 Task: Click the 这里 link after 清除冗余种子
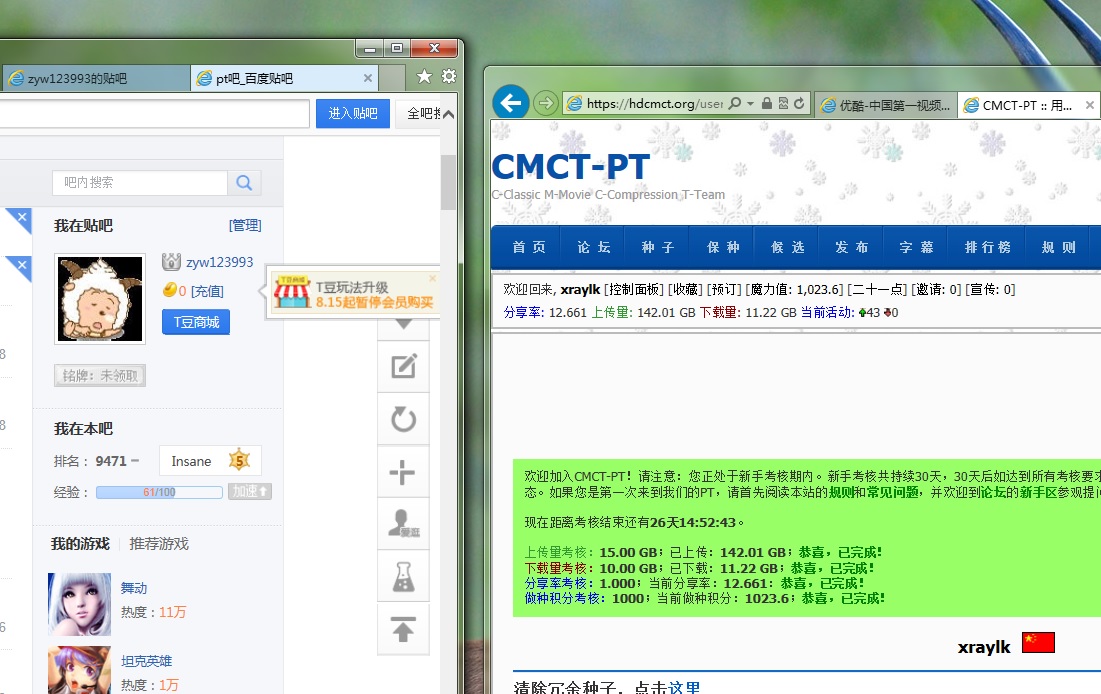683,688
